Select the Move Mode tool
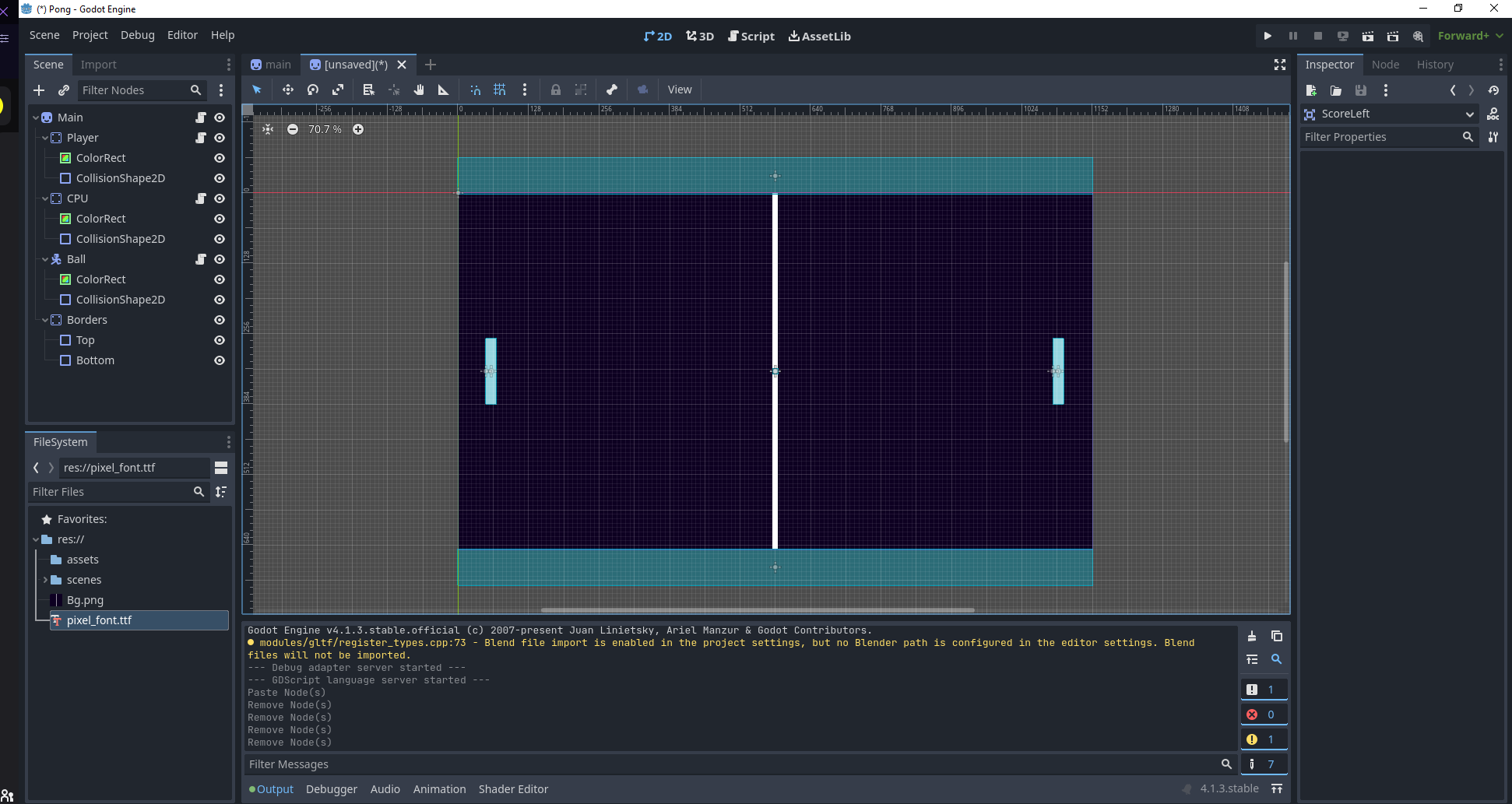1512x804 pixels. click(288, 90)
